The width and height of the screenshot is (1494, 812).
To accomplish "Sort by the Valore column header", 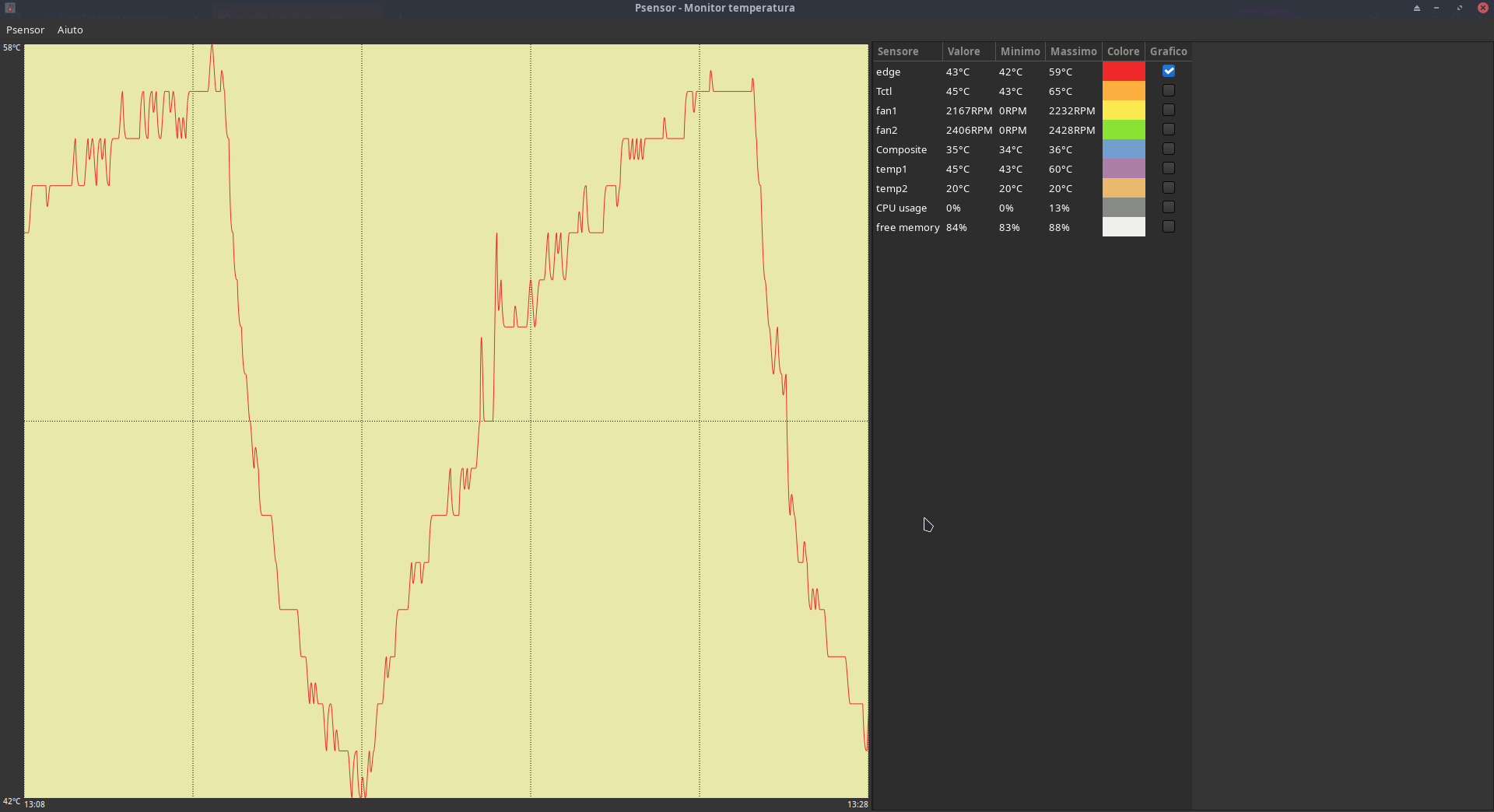I will [x=969, y=51].
